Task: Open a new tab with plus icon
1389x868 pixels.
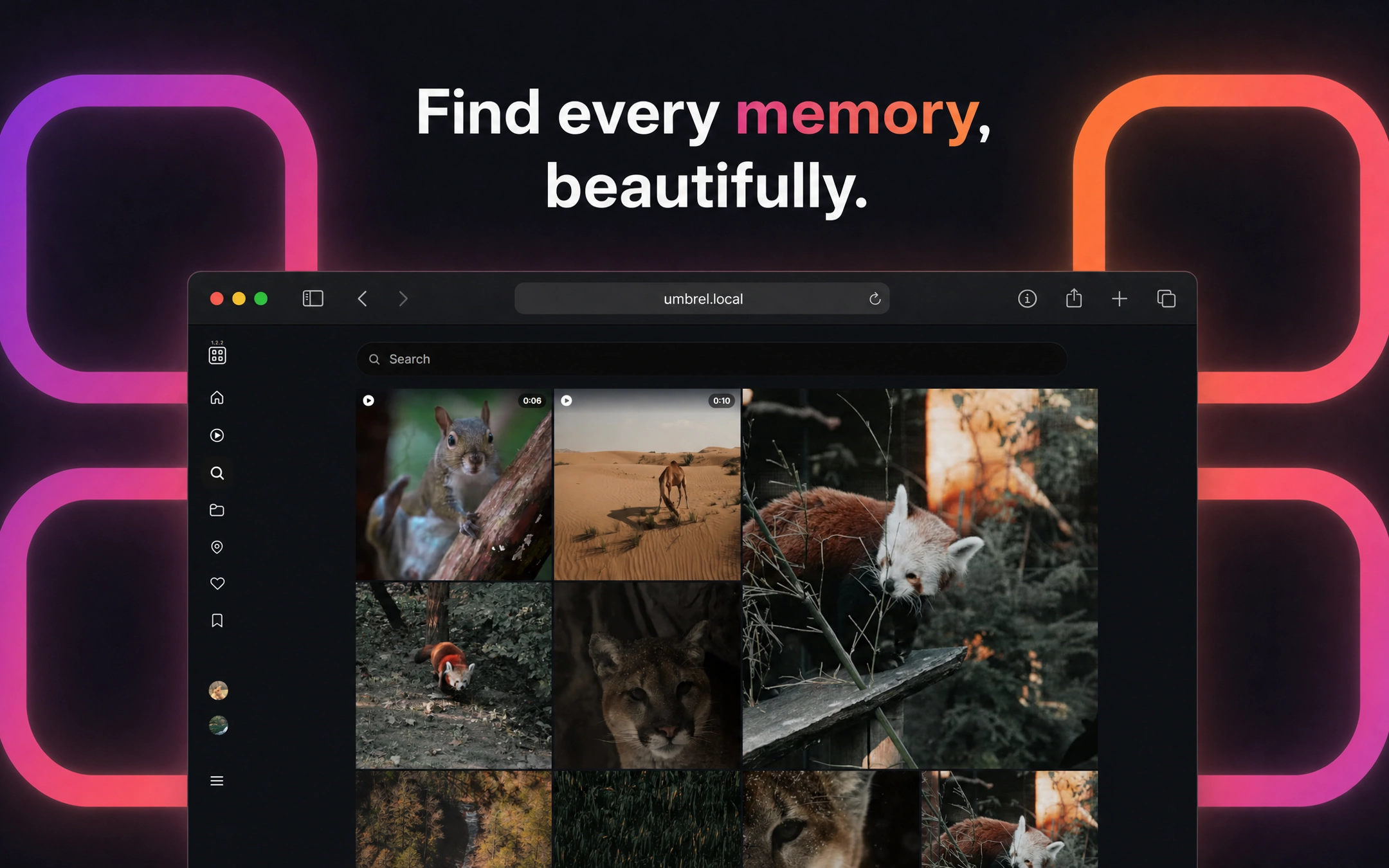Action: point(1120,298)
